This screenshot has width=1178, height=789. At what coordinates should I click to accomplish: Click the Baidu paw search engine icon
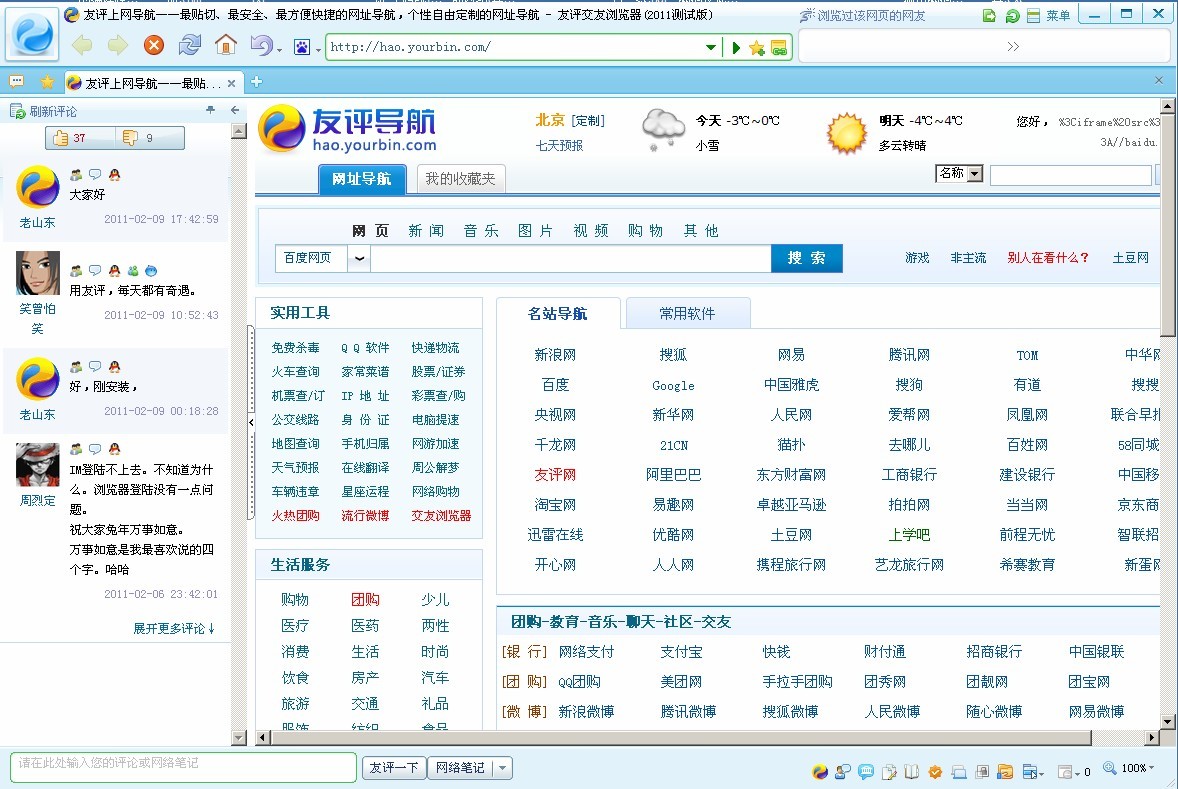pyautogui.click(x=301, y=47)
